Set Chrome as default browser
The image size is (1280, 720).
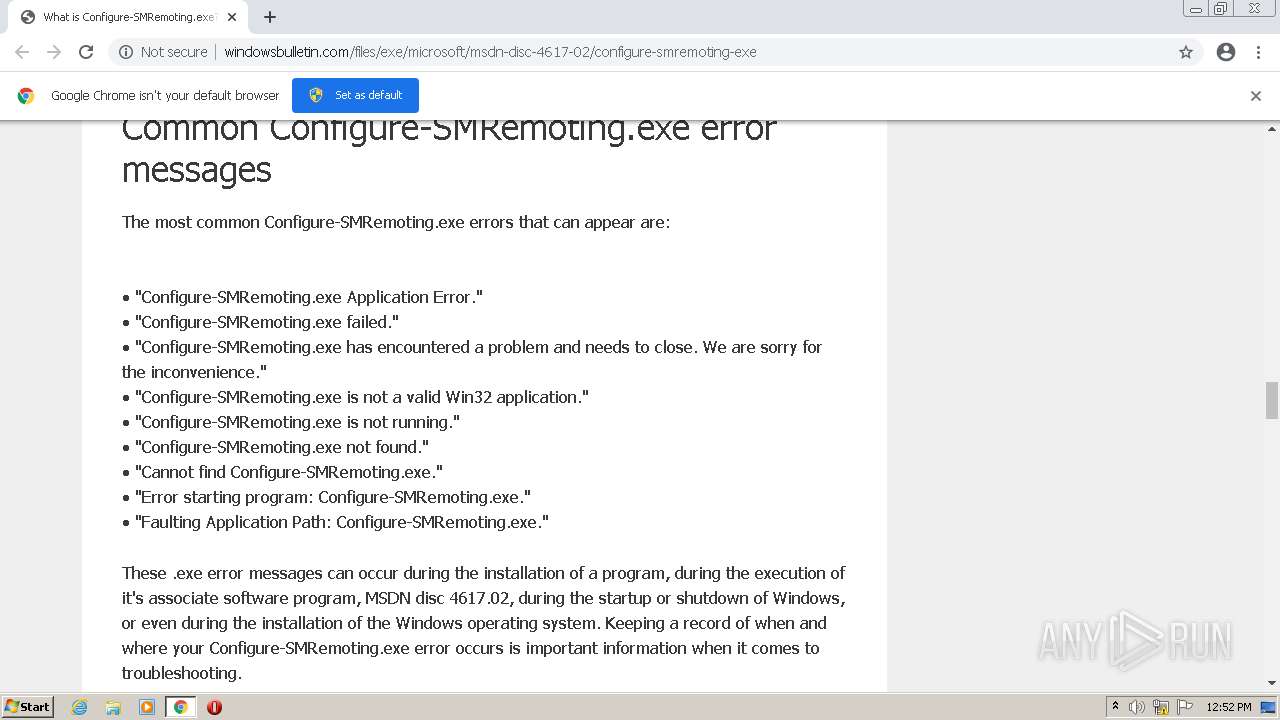(355, 95)
